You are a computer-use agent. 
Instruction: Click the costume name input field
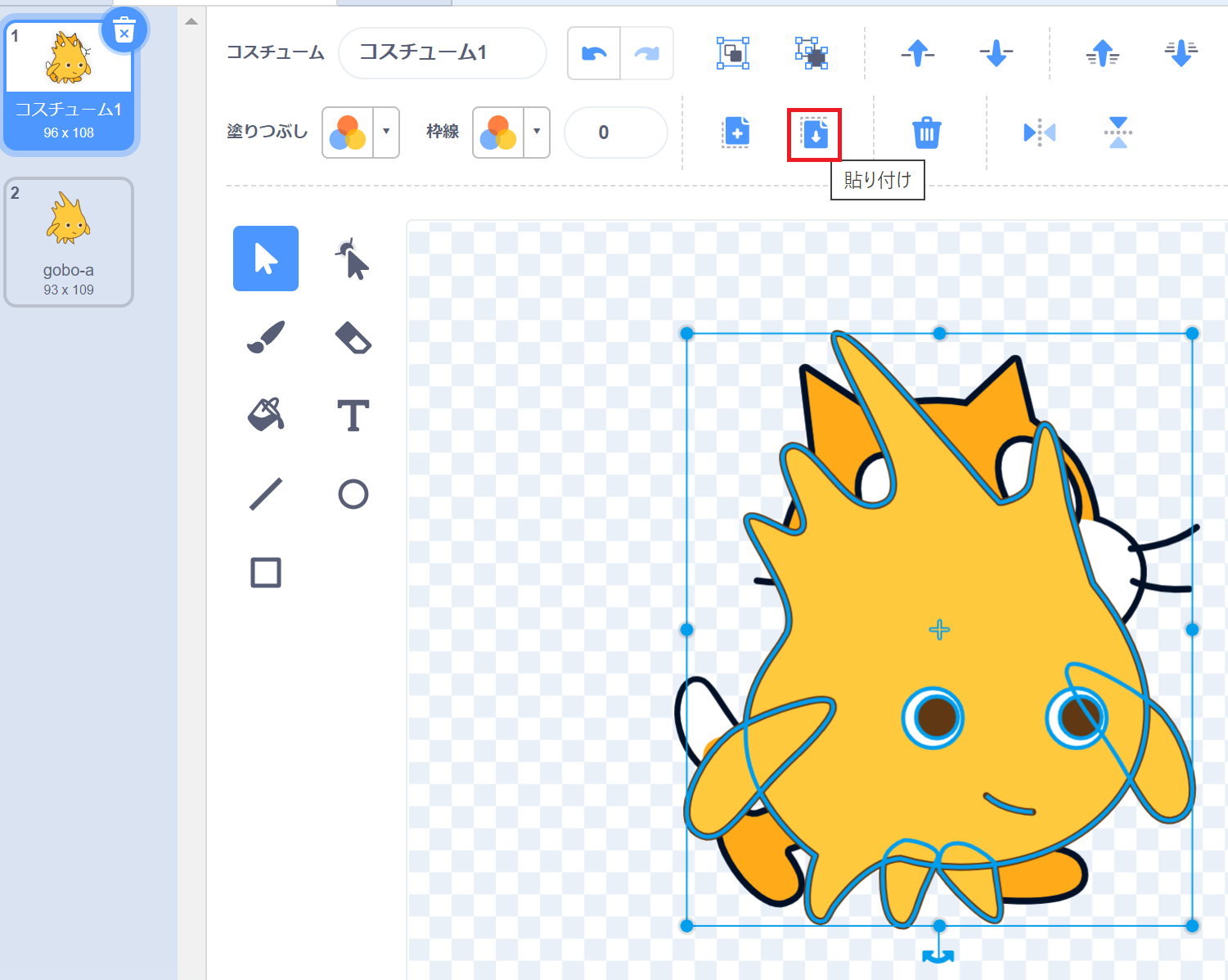tap(442, 52)
